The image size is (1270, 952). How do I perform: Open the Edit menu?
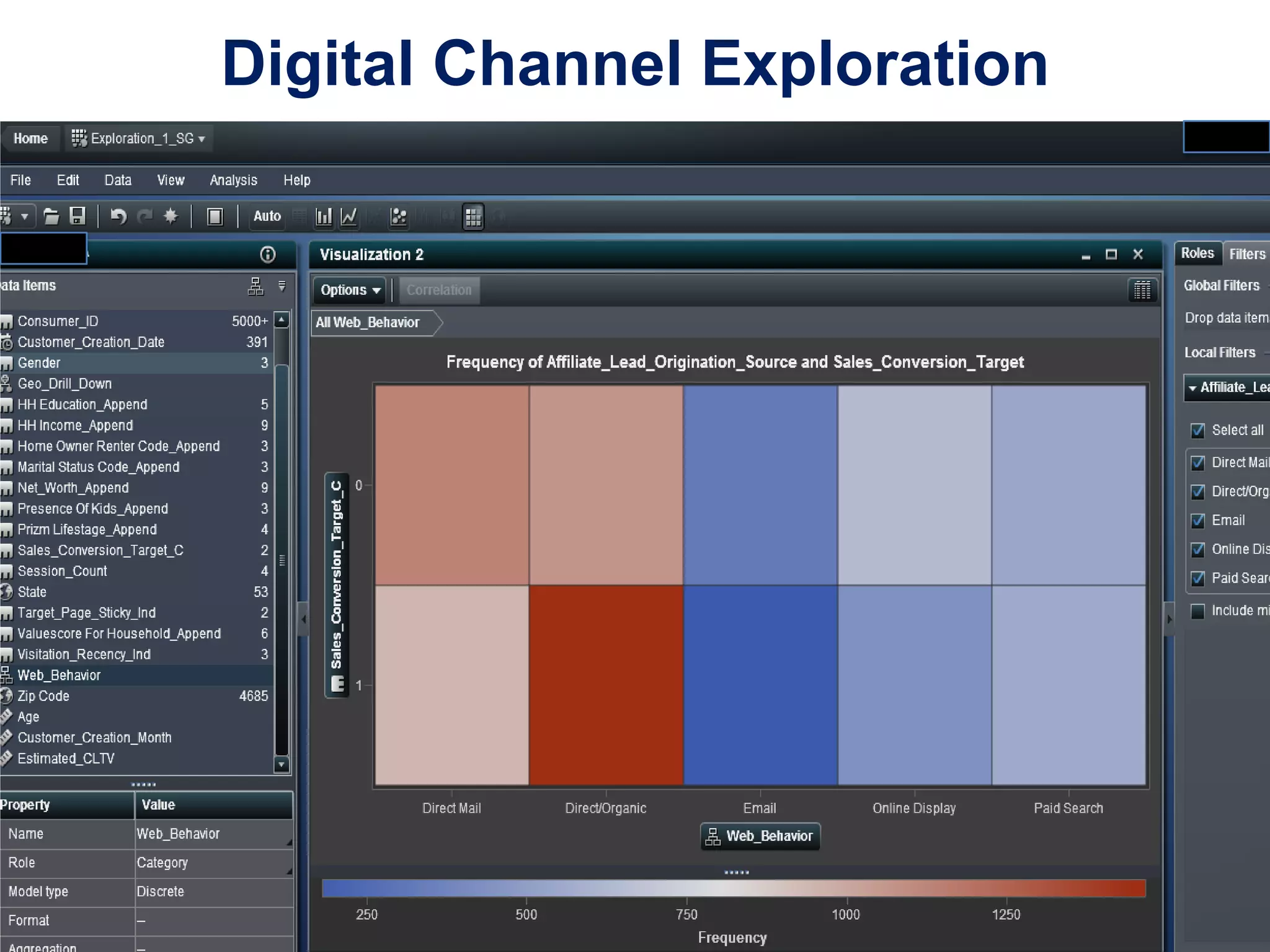68,180
